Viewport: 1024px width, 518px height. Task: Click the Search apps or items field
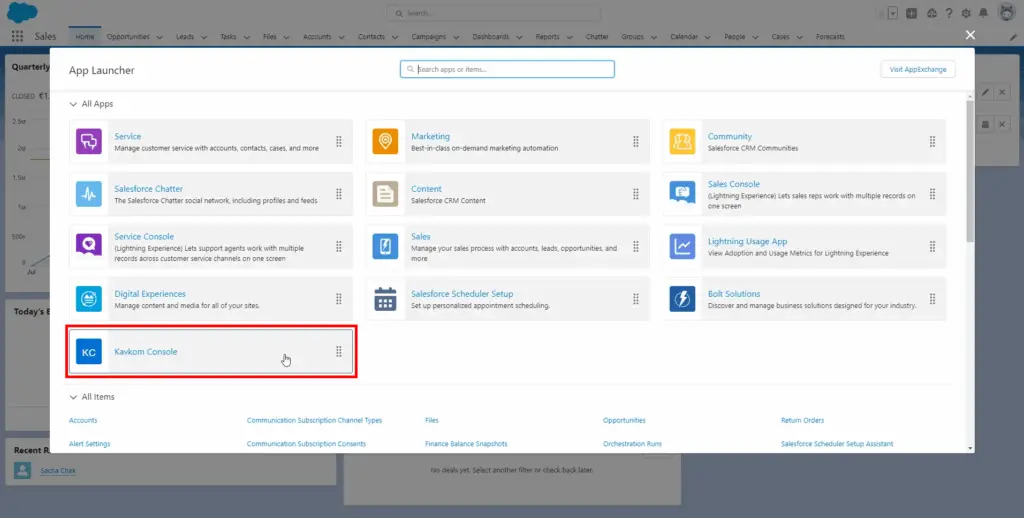click(507, 69)
